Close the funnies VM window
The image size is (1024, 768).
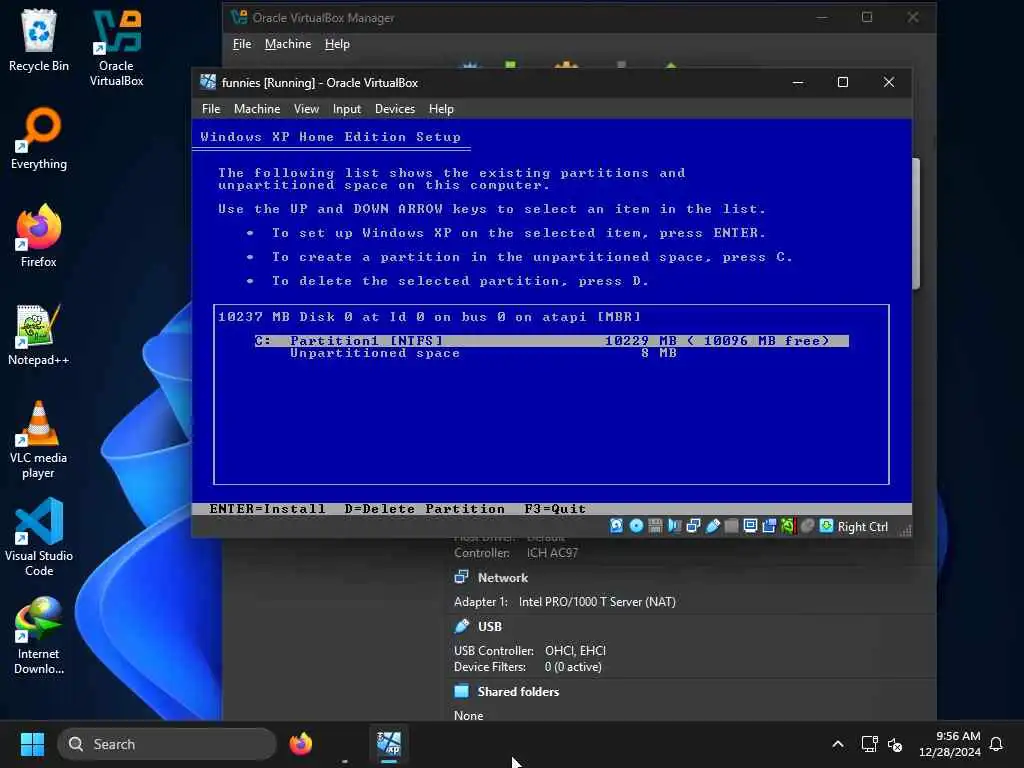(889, 82)
